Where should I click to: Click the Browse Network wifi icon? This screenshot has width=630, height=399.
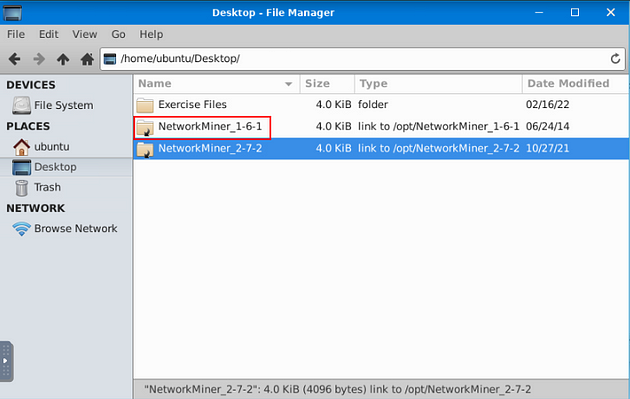coord(21,229)
